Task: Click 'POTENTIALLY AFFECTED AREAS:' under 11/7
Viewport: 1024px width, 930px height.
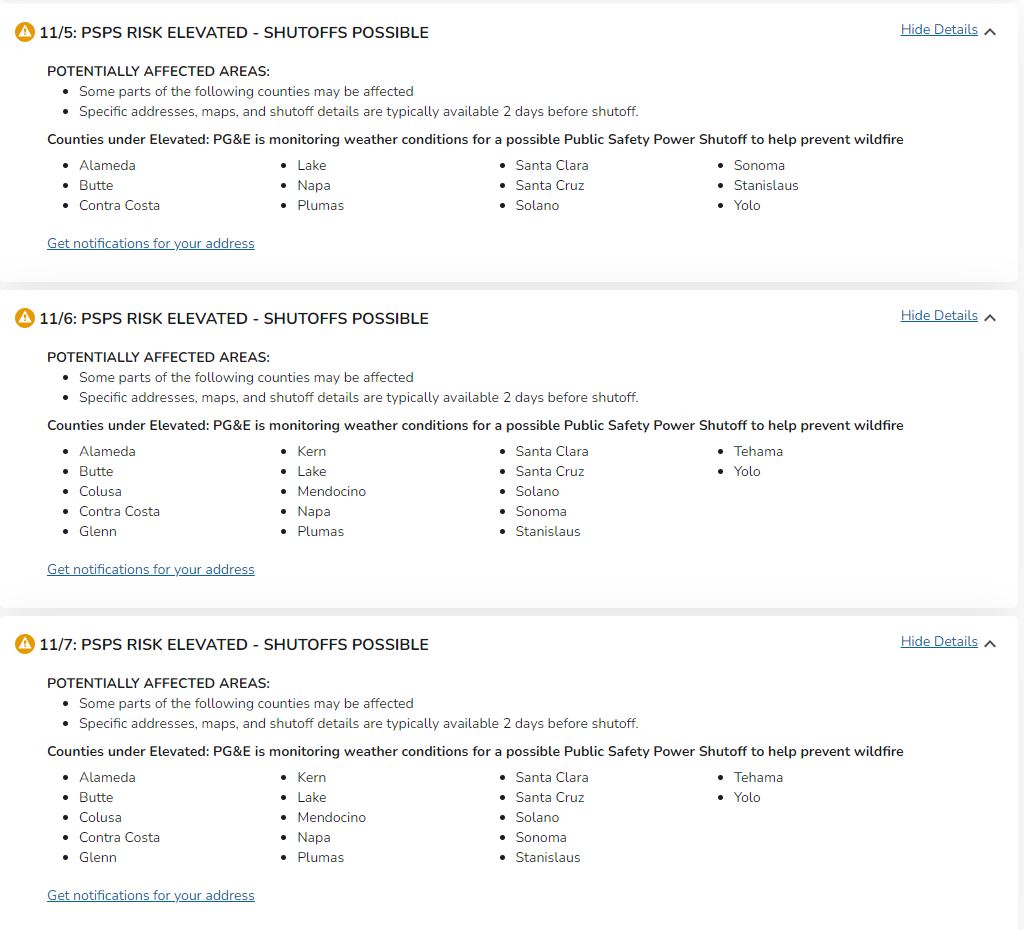Action: coord(158,683)
